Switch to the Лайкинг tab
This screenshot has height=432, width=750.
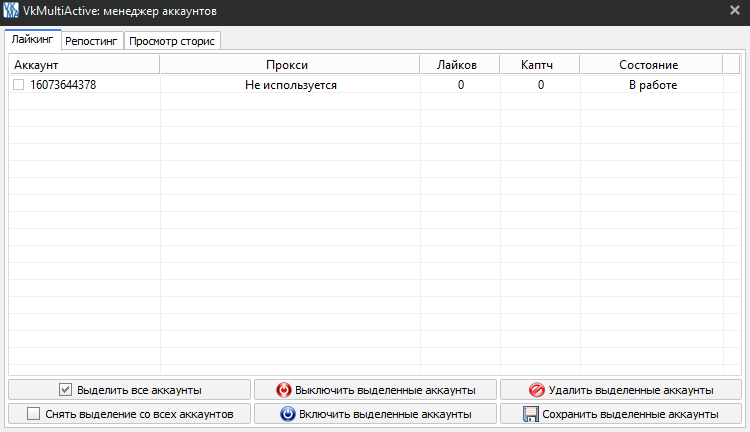[x=33, y=40]
